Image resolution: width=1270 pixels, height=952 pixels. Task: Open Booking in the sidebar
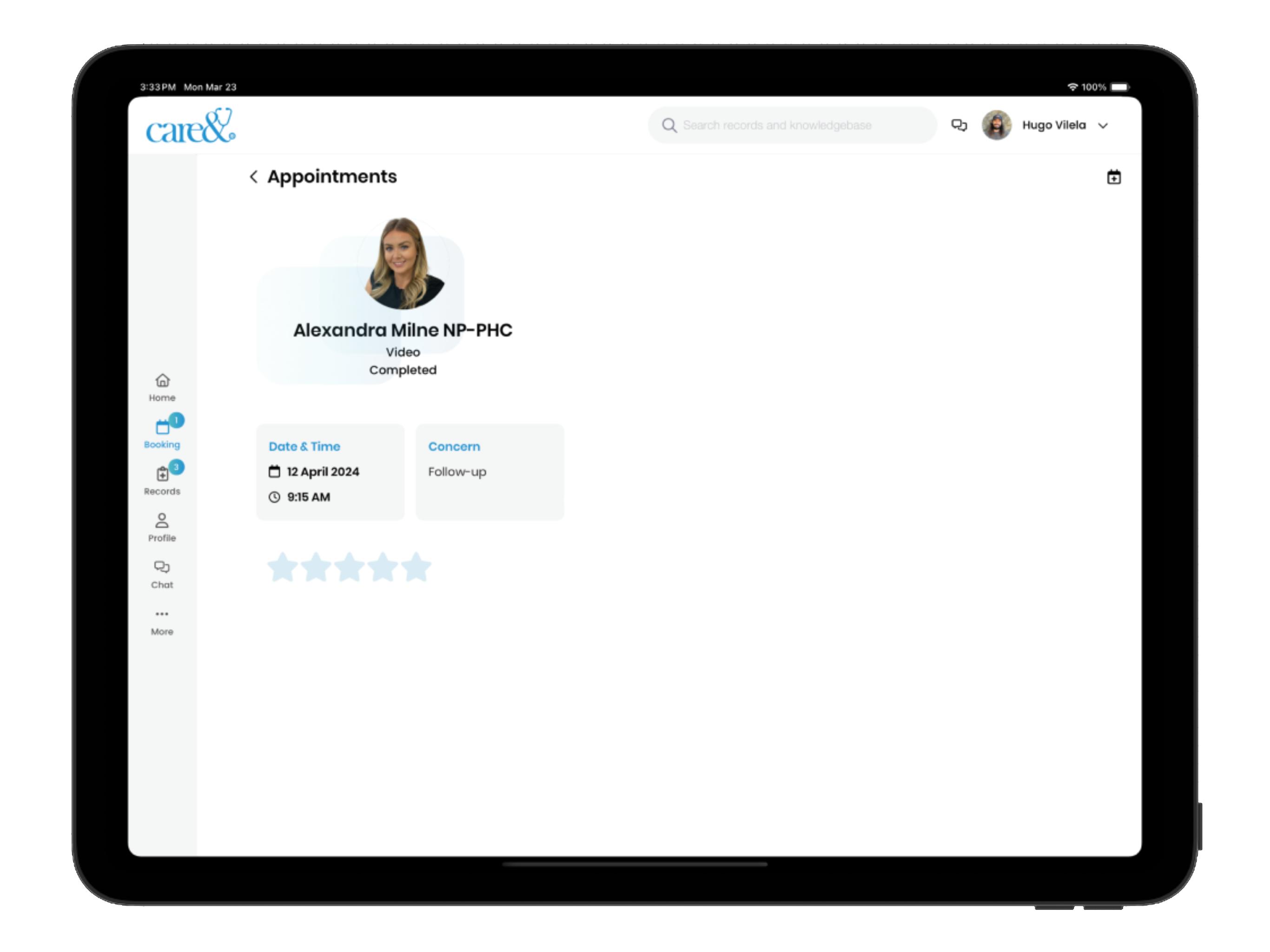162,435
